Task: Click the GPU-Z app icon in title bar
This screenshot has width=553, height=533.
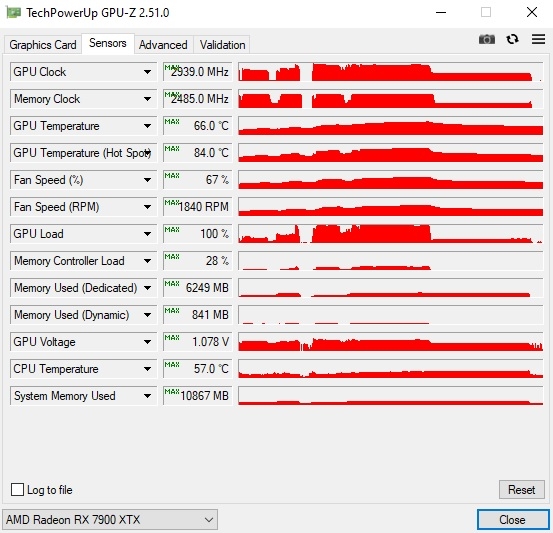Action: click(13, 13)
